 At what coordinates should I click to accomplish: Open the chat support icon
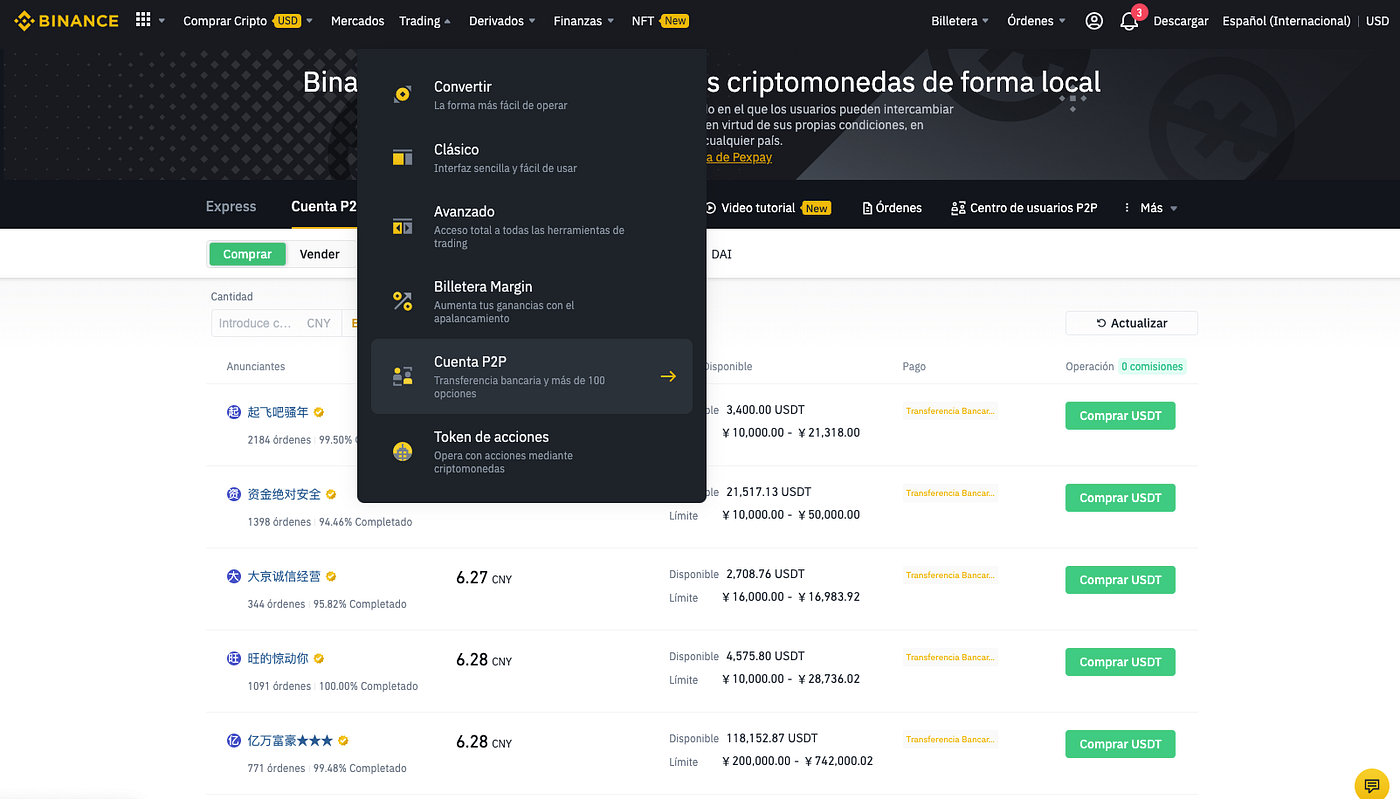point(1372,784)
